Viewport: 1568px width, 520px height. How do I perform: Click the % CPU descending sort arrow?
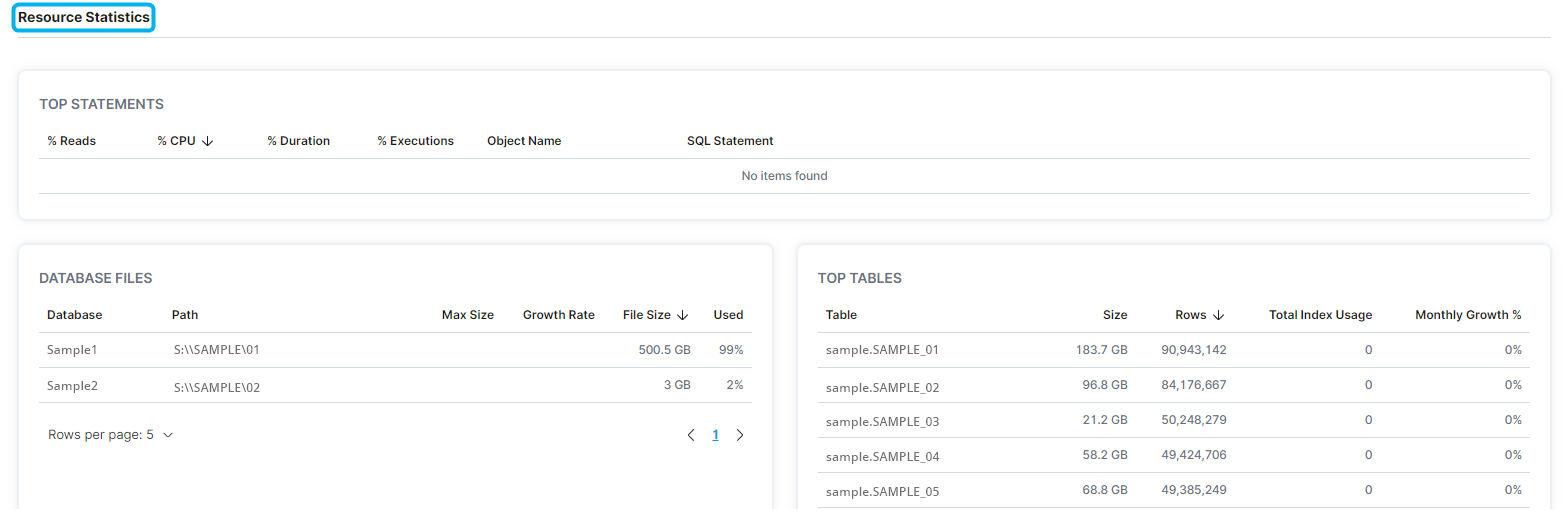tap(208, 141)
